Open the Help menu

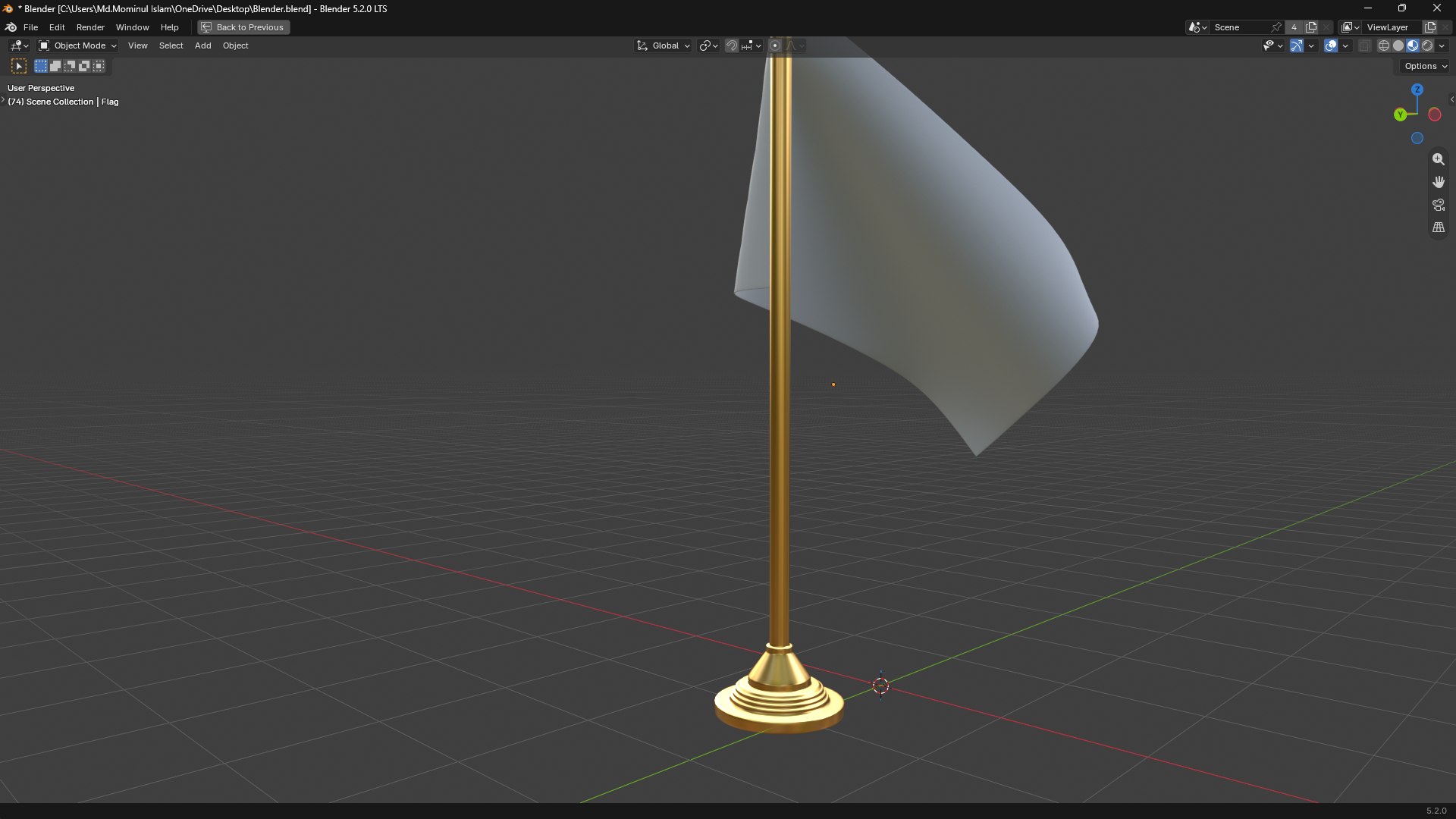(x=170, y=27)
